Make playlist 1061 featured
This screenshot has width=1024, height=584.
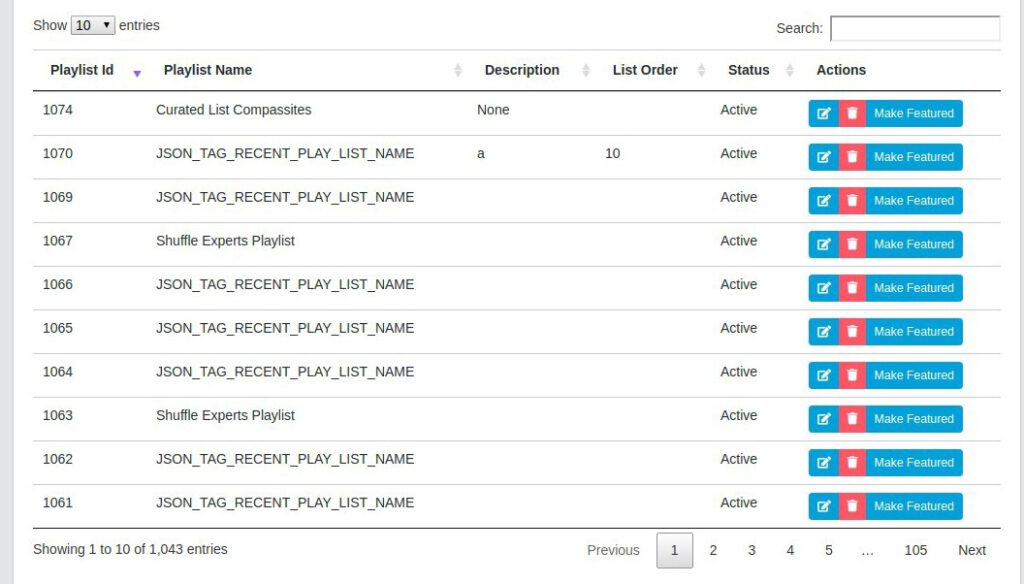(914, 506)
